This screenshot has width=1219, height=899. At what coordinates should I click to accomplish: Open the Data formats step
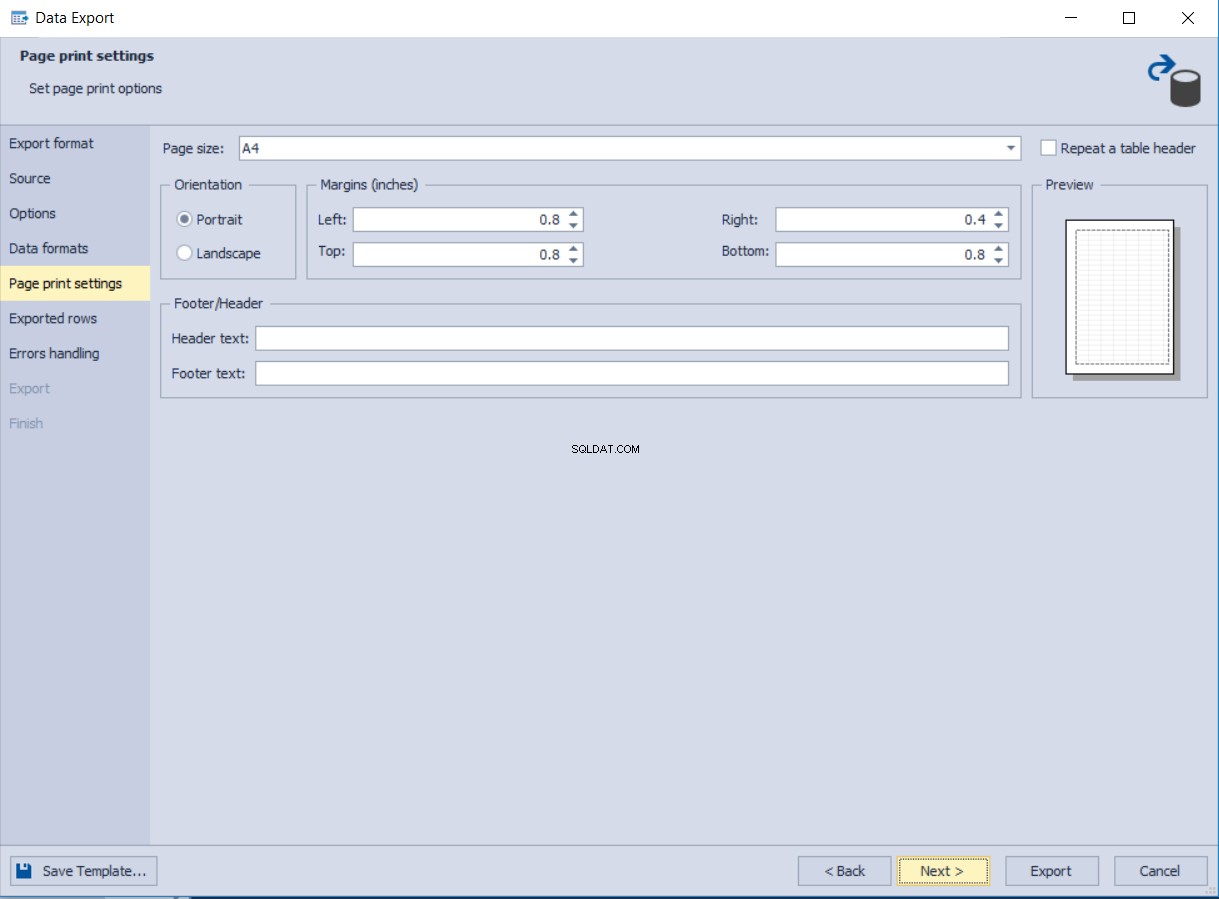(75, 249)
